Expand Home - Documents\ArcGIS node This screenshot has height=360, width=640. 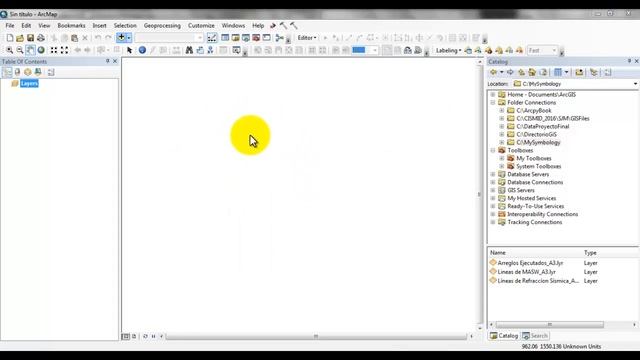(x=493, y=94)
